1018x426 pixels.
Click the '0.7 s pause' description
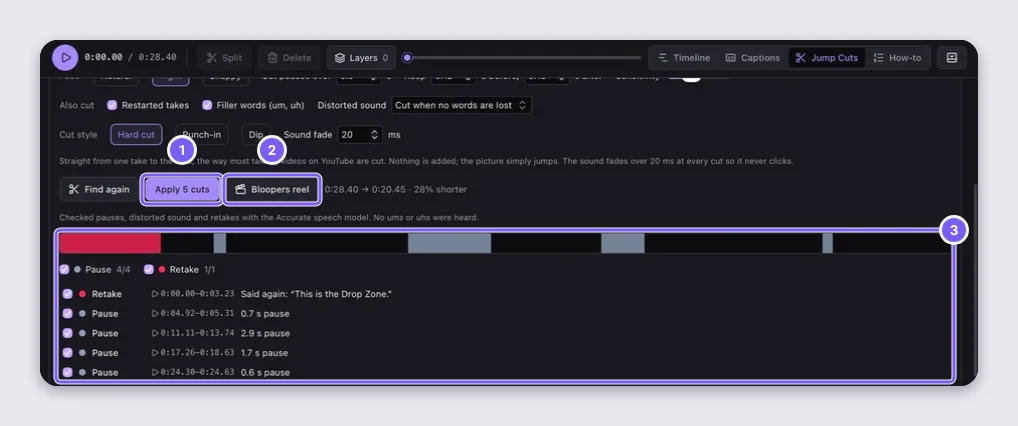[265, 313]
